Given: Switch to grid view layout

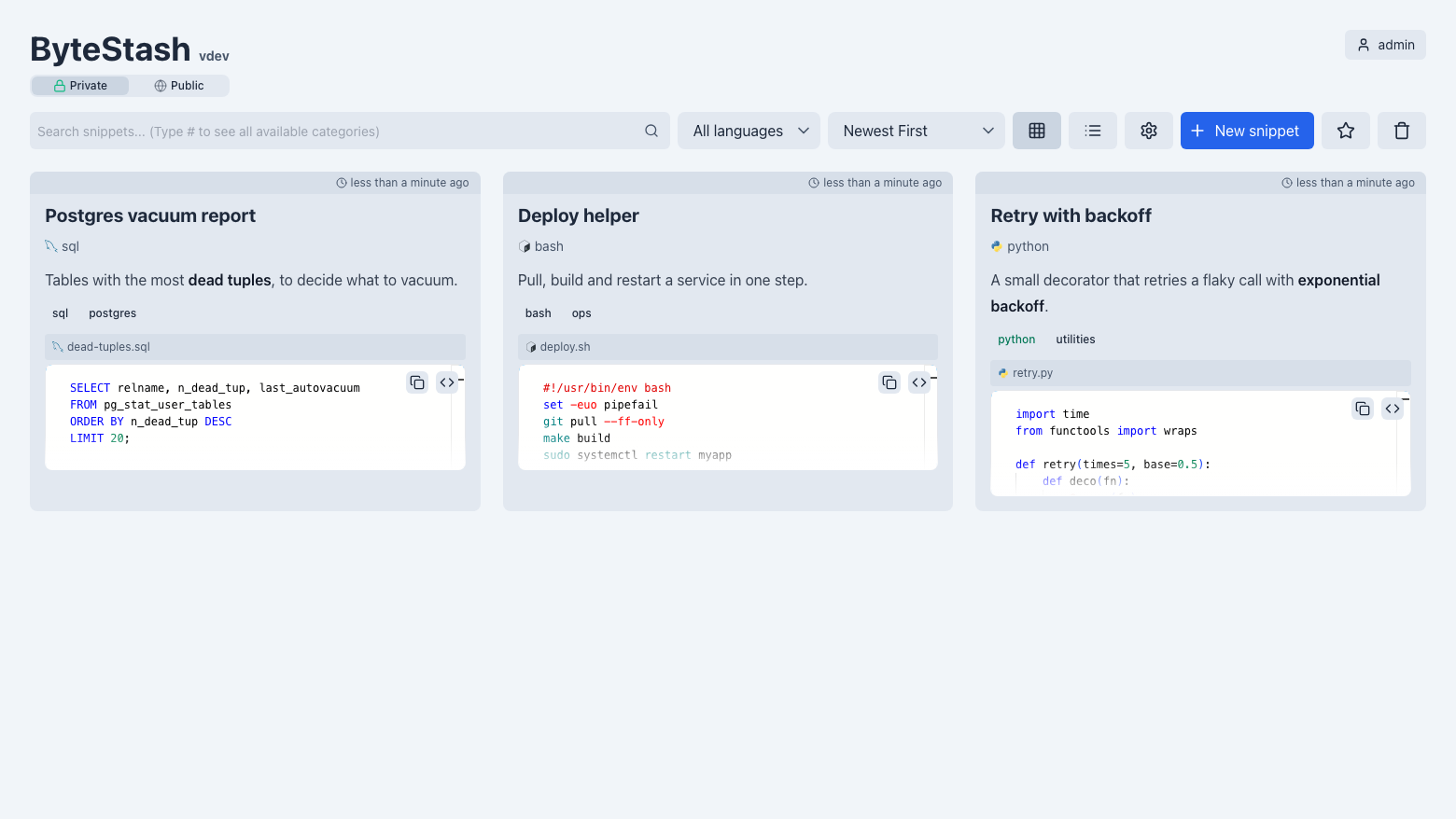Looking at the screenshot, I should (x=1036, y=131).
